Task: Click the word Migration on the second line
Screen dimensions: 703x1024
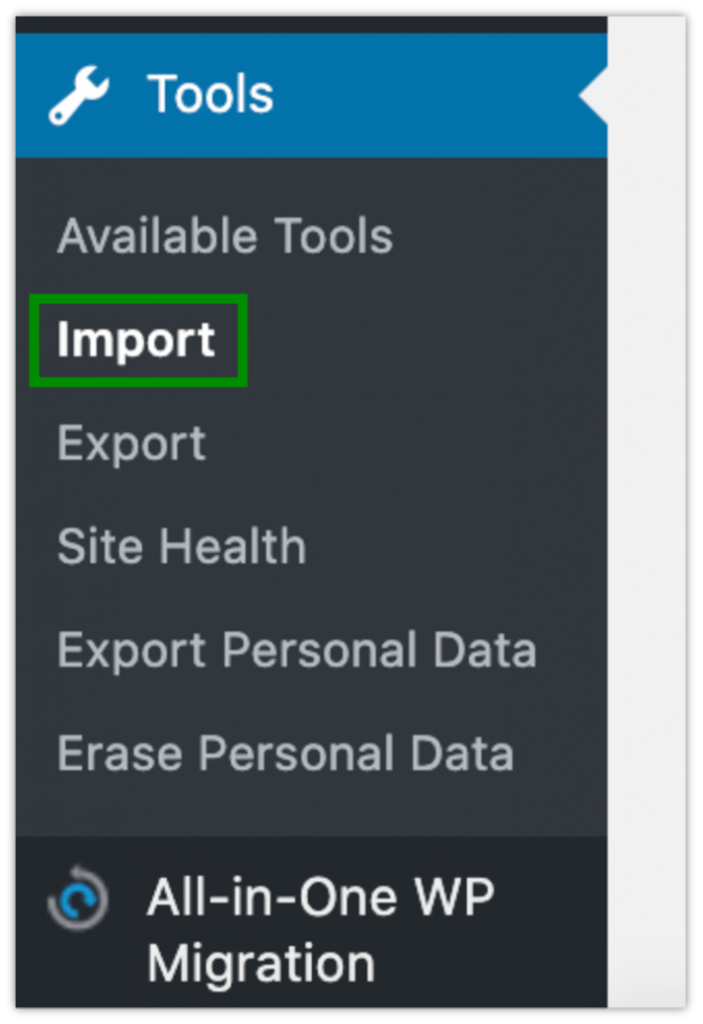Action: coord(261,965)
